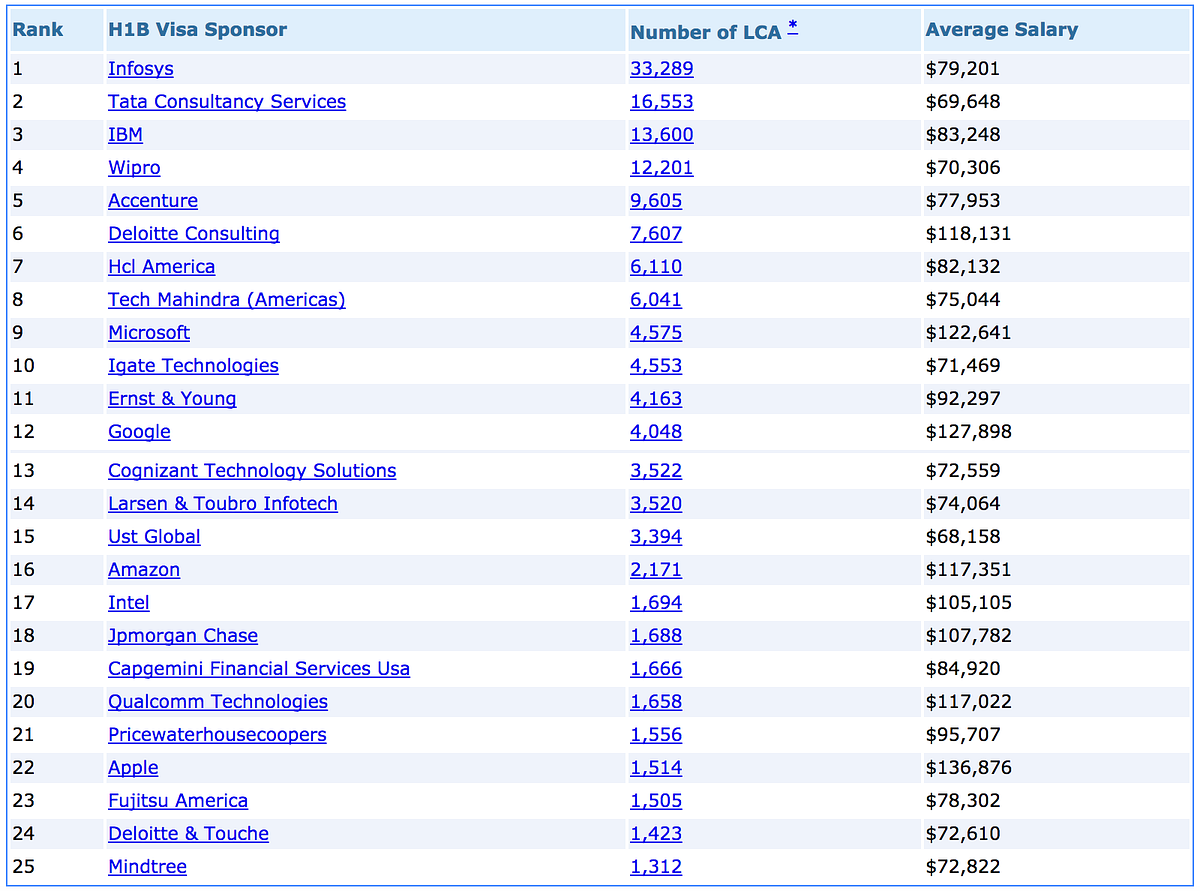
Task: Open the IBM sponsor link
Action: click(125, 135)
